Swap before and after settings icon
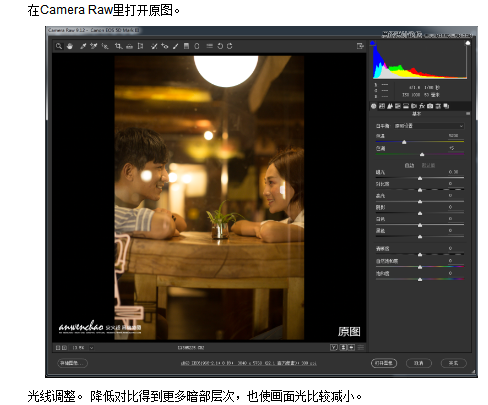 coord(343,348)
